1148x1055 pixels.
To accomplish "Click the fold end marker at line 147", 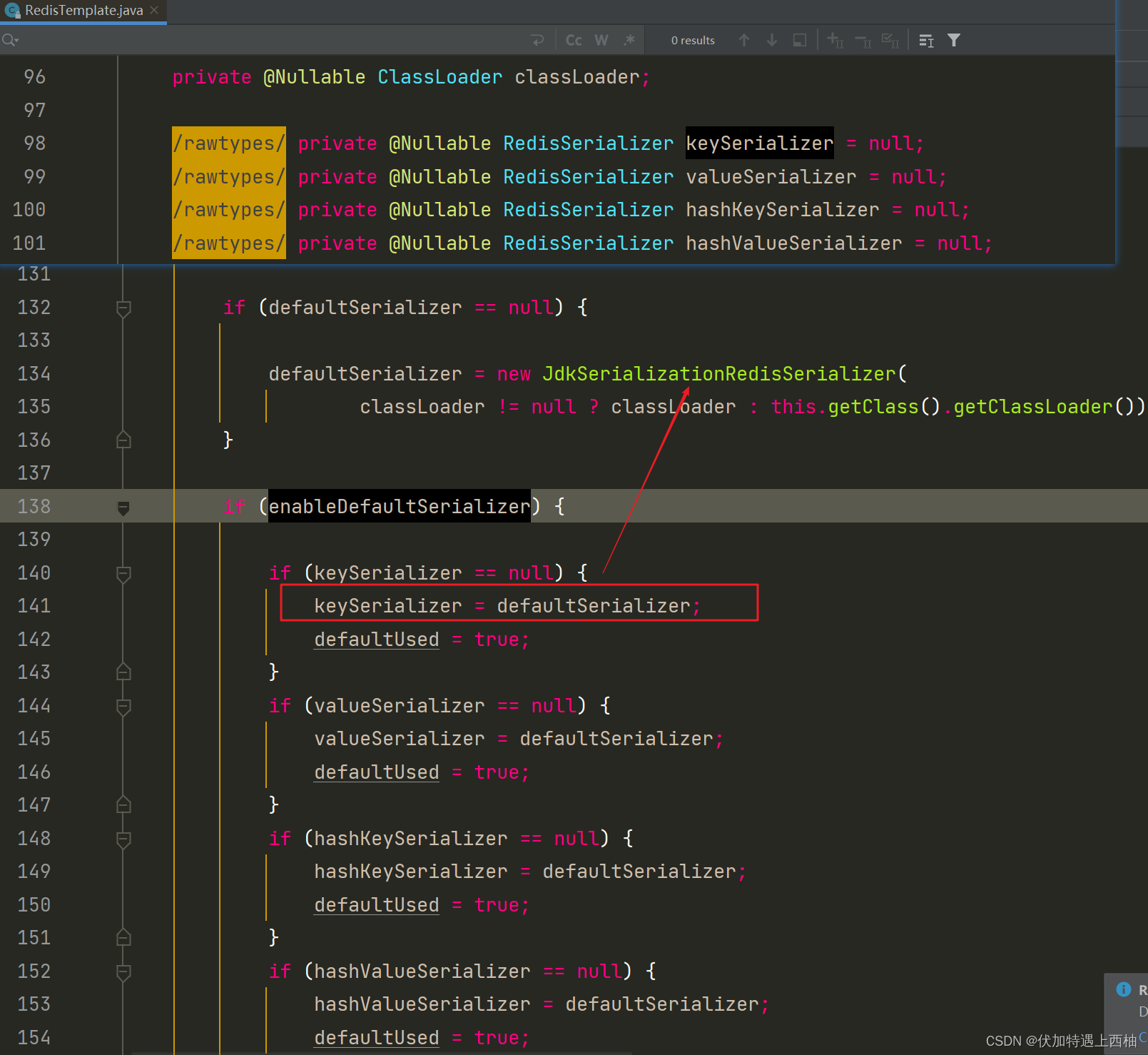I will 123,804.
